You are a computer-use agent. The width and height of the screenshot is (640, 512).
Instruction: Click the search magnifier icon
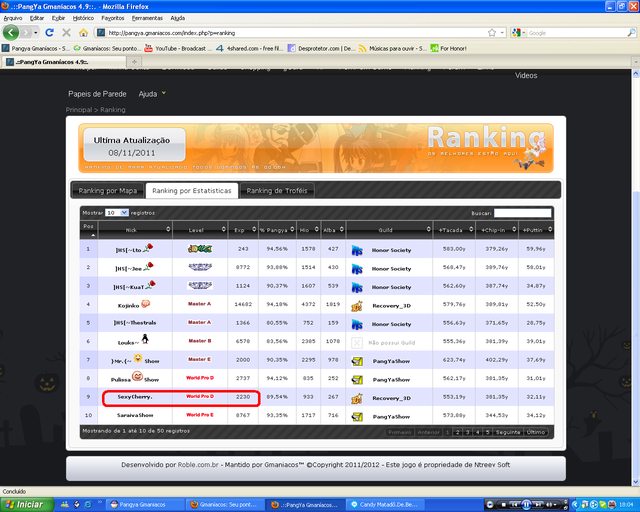[x=631, y=33]
